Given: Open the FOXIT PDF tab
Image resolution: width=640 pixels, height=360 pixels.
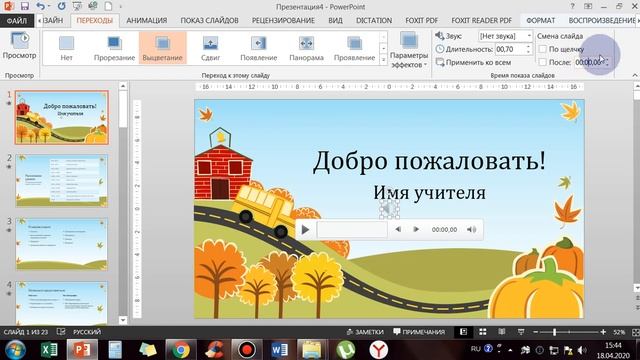Looking at the screenshot, I should (421, 20).
